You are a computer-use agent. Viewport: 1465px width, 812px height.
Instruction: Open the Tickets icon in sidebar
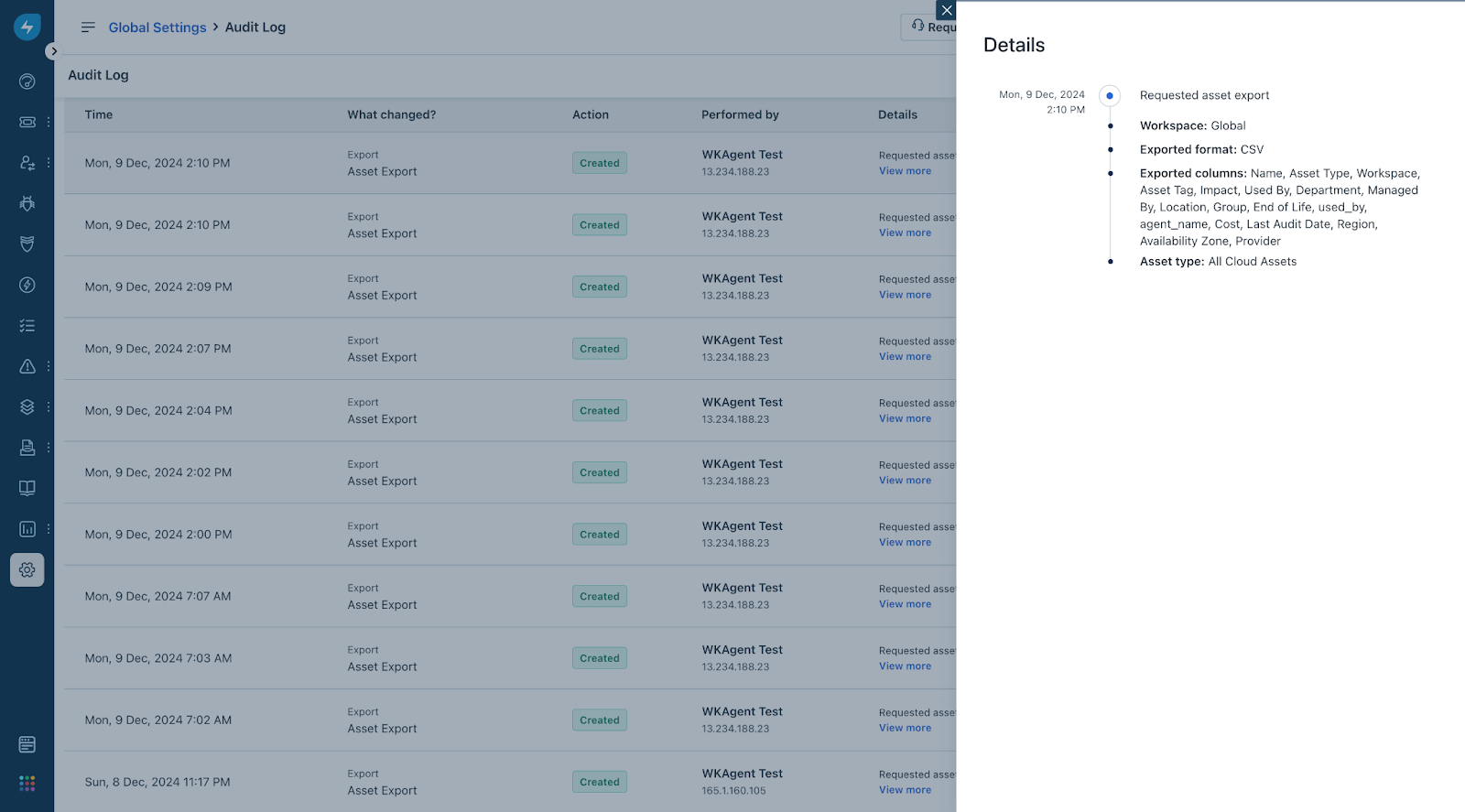(27, 122)
